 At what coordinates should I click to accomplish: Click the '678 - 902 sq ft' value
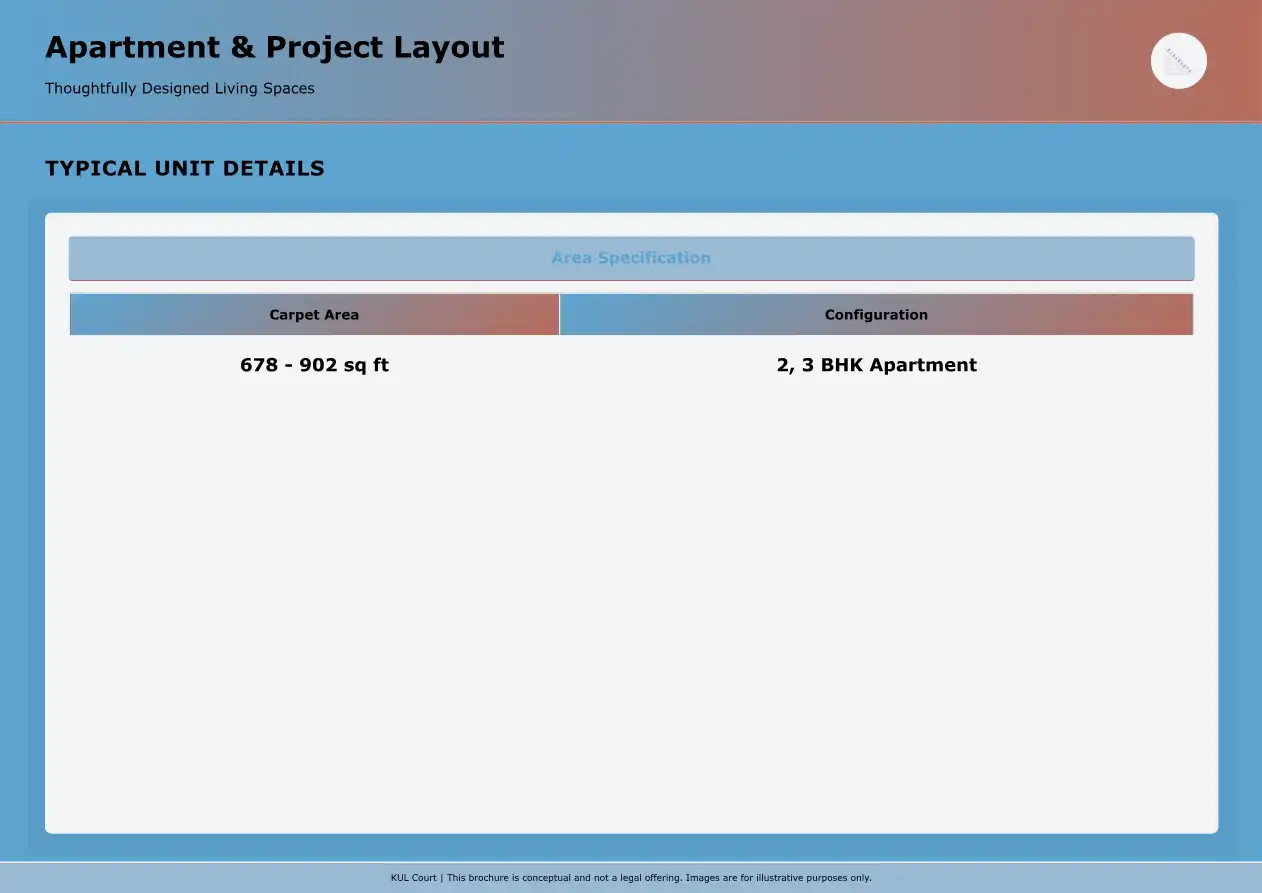click(x=314, y=365)
